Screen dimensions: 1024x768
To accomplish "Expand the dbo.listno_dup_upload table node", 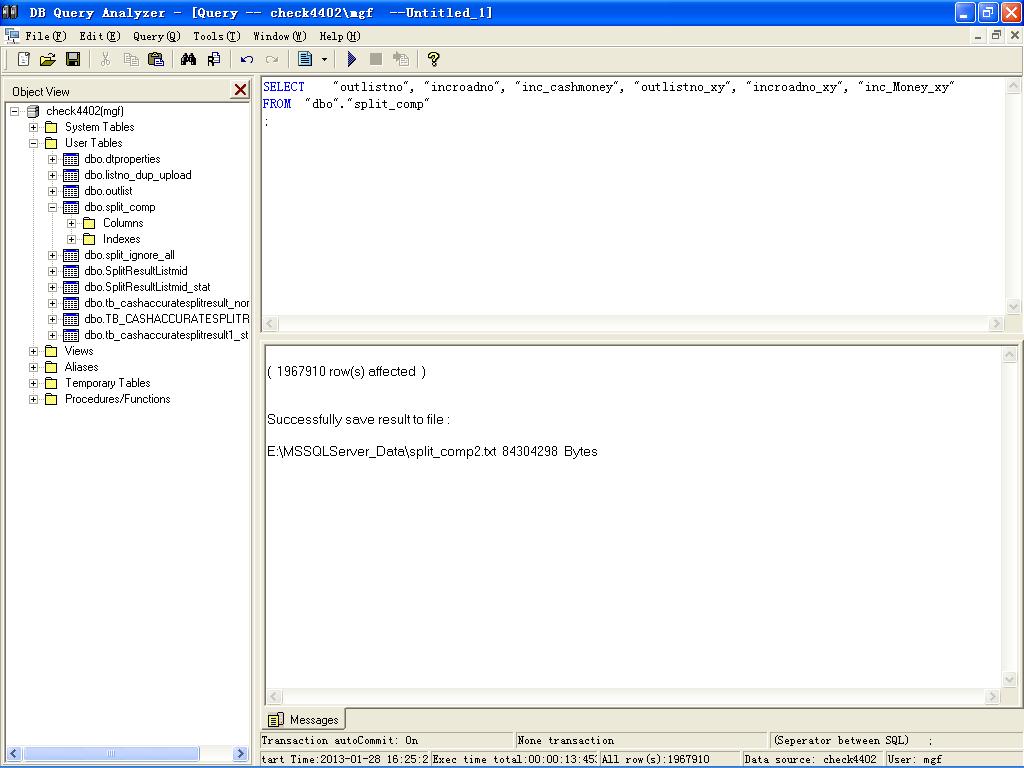I will 52,175.
